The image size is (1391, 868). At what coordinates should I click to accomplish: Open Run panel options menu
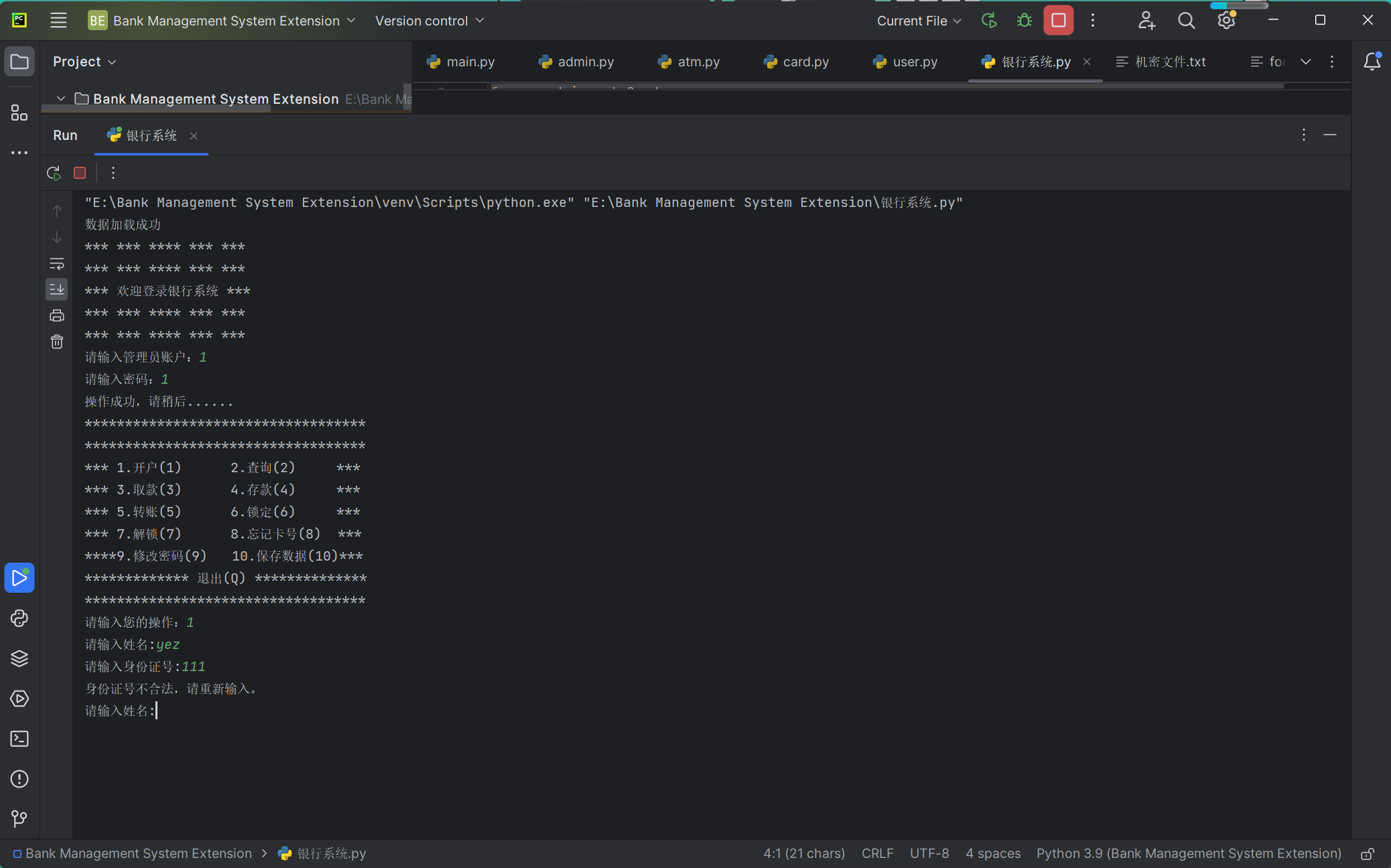tap(1304, 135)
